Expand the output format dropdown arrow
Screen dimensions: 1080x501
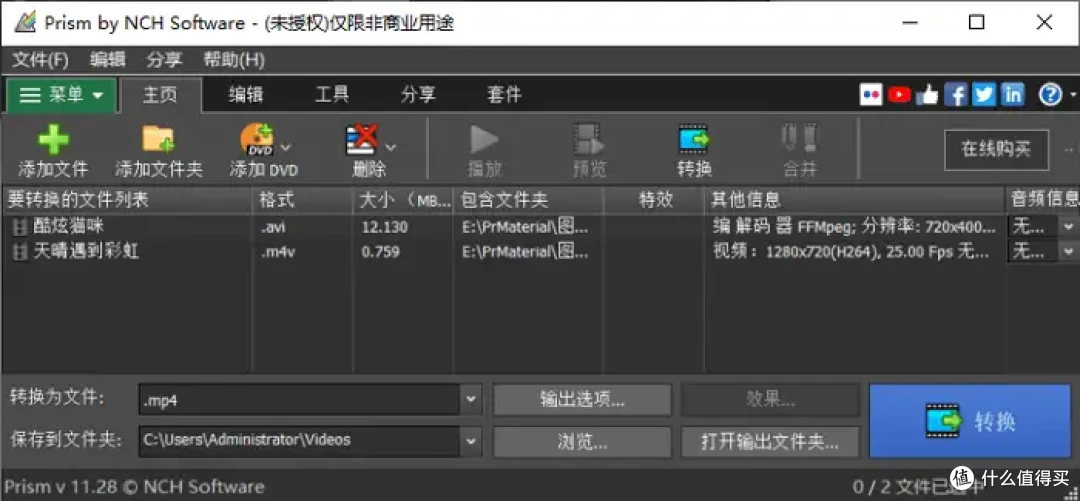(x=471, y=400)
